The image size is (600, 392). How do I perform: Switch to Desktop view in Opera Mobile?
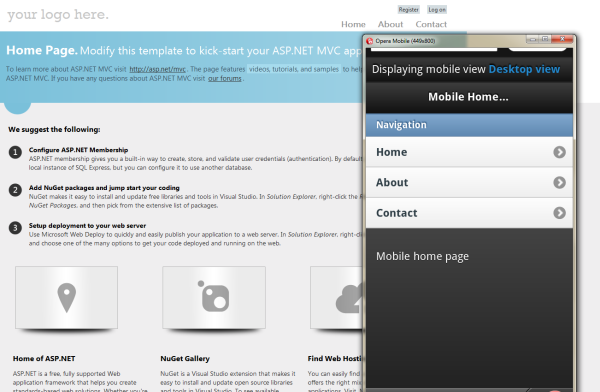tap(524, 69)
